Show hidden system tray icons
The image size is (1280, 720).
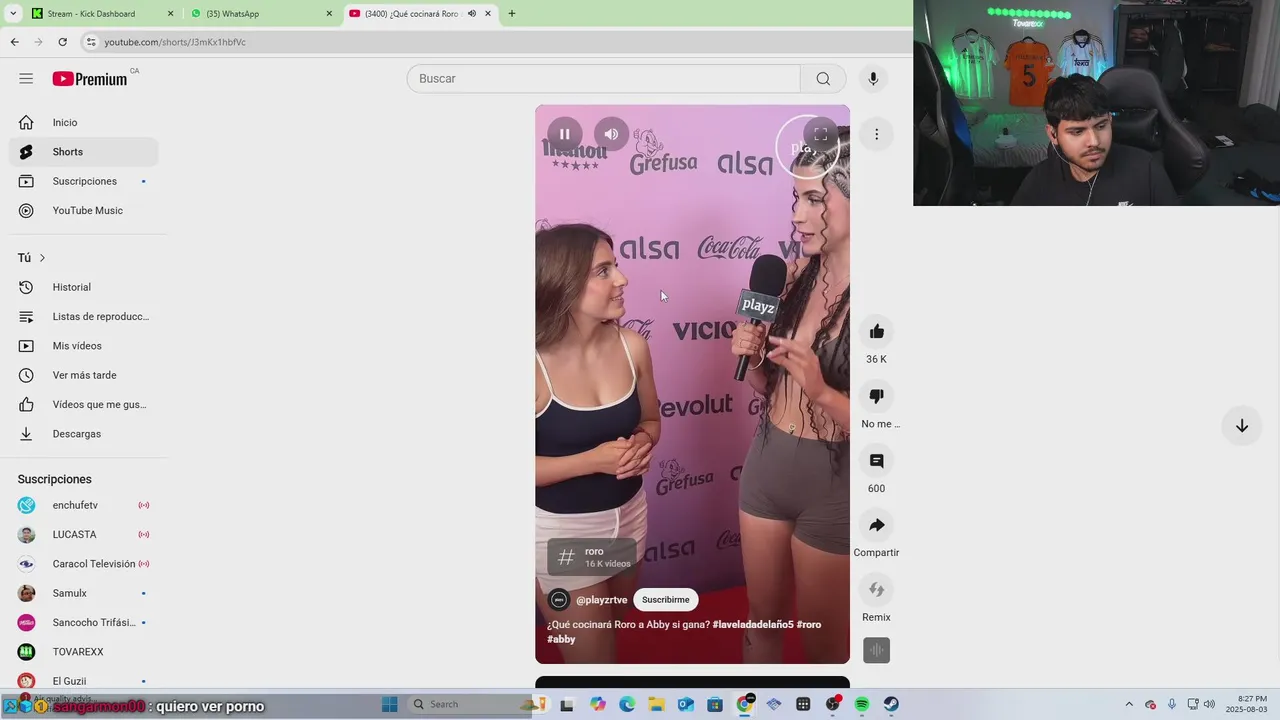(1129, 704)
